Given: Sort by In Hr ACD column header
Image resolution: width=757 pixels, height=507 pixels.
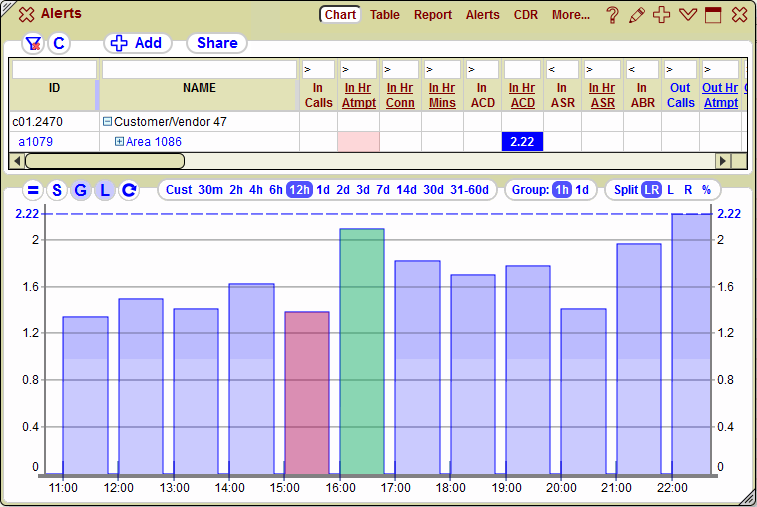Looking at the screenshot, I should coord(522,95).
